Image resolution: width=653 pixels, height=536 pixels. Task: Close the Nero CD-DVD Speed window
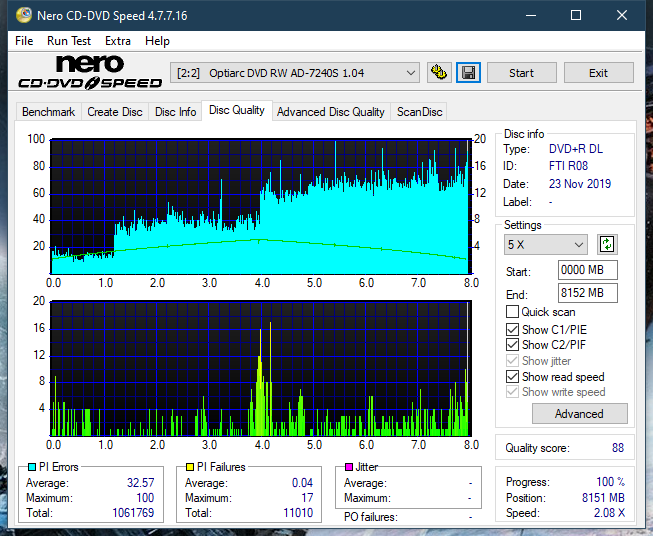[622, 15]
